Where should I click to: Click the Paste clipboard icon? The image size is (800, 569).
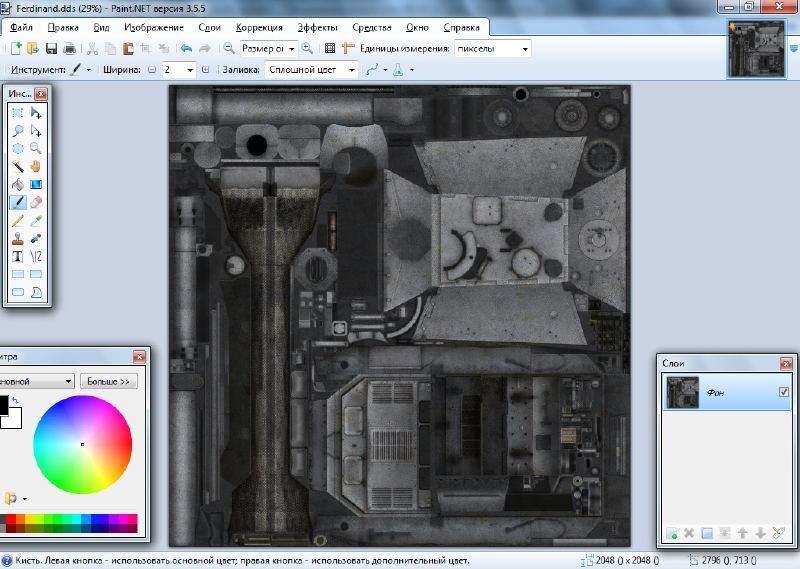[x=128, y=48]
